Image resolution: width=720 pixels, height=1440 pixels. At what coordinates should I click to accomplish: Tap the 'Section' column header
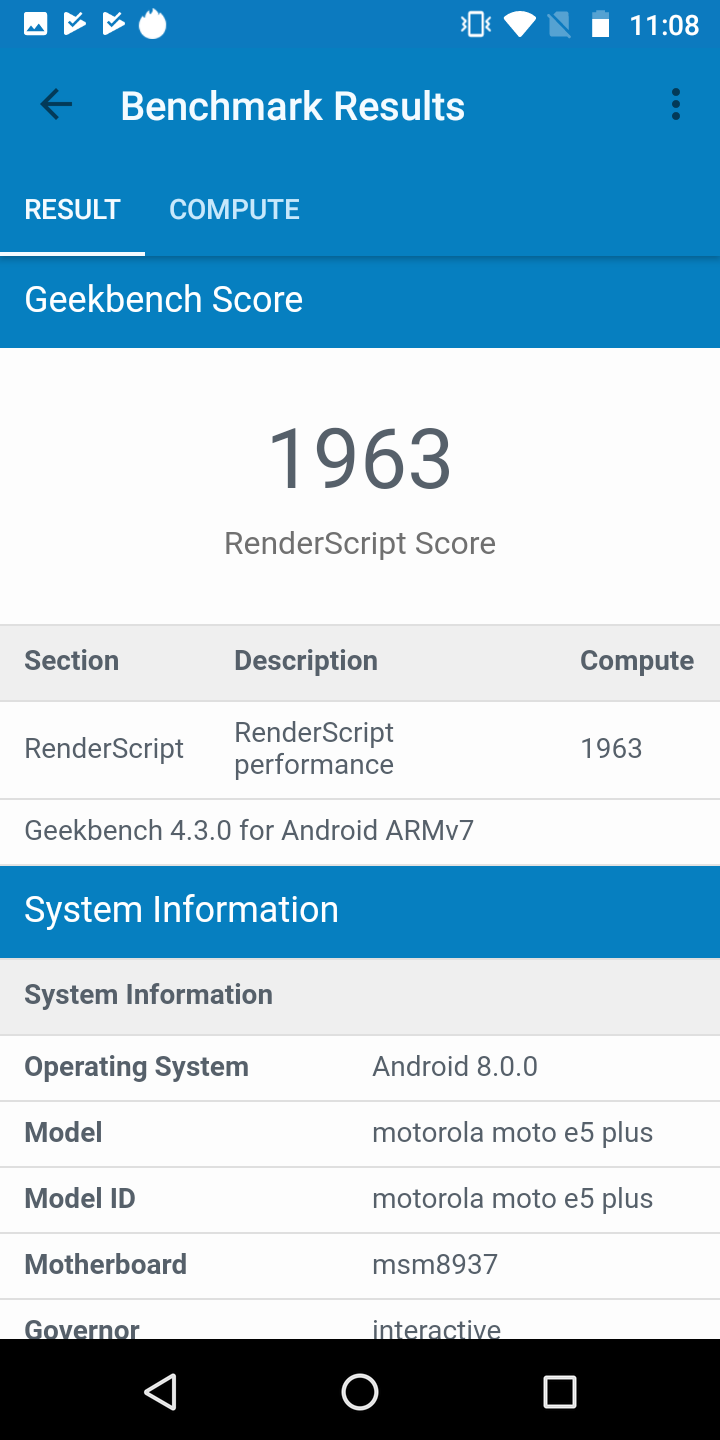71,660
